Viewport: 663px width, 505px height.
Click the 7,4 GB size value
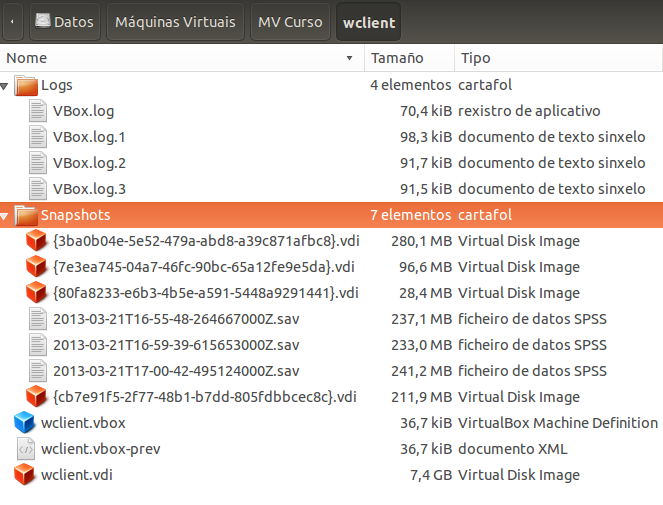pyautogui.click(x=431, y=475)
